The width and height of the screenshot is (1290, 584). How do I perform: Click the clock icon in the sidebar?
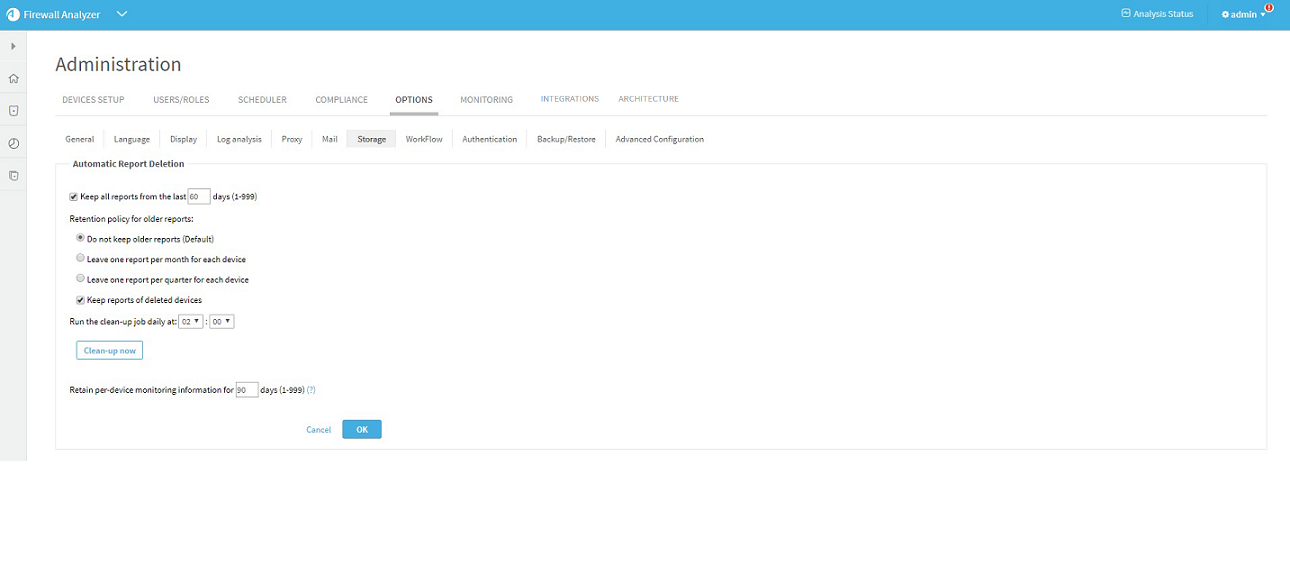(x=13, y=143)
